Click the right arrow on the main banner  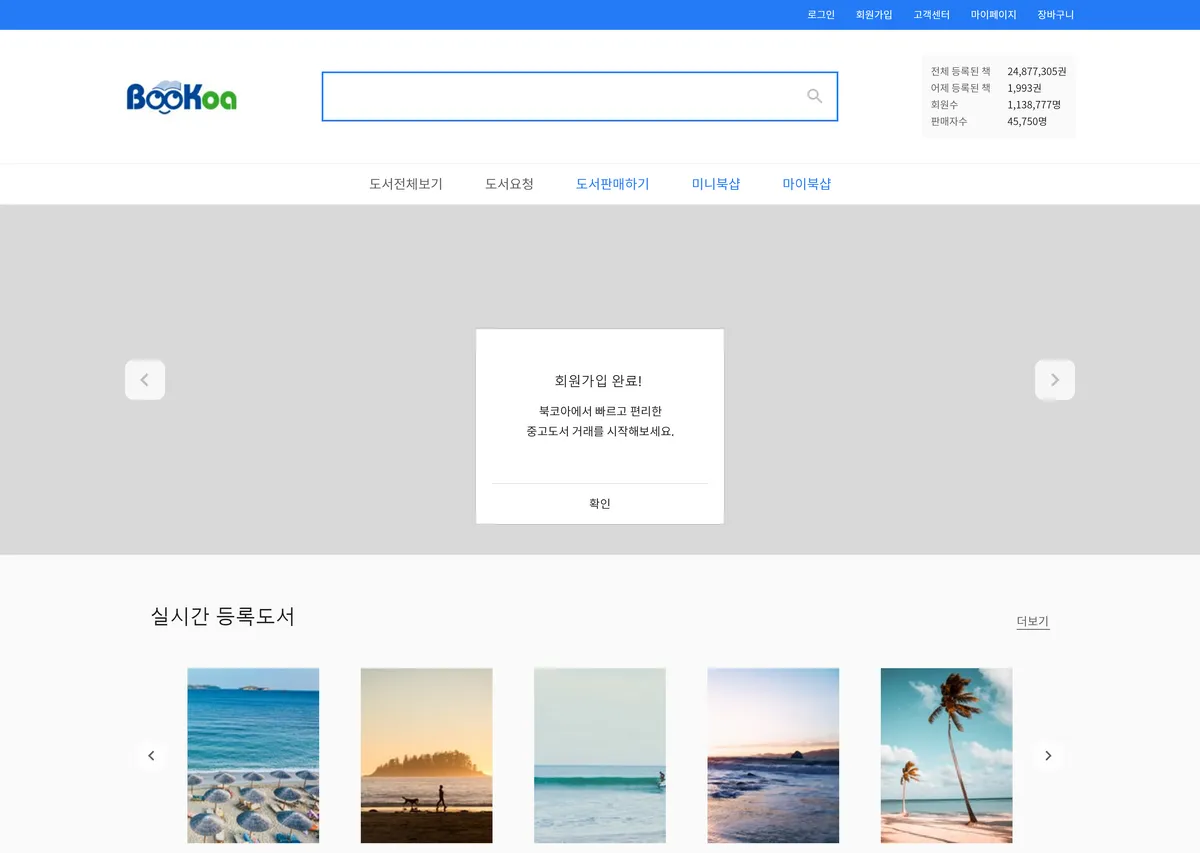1055,379
